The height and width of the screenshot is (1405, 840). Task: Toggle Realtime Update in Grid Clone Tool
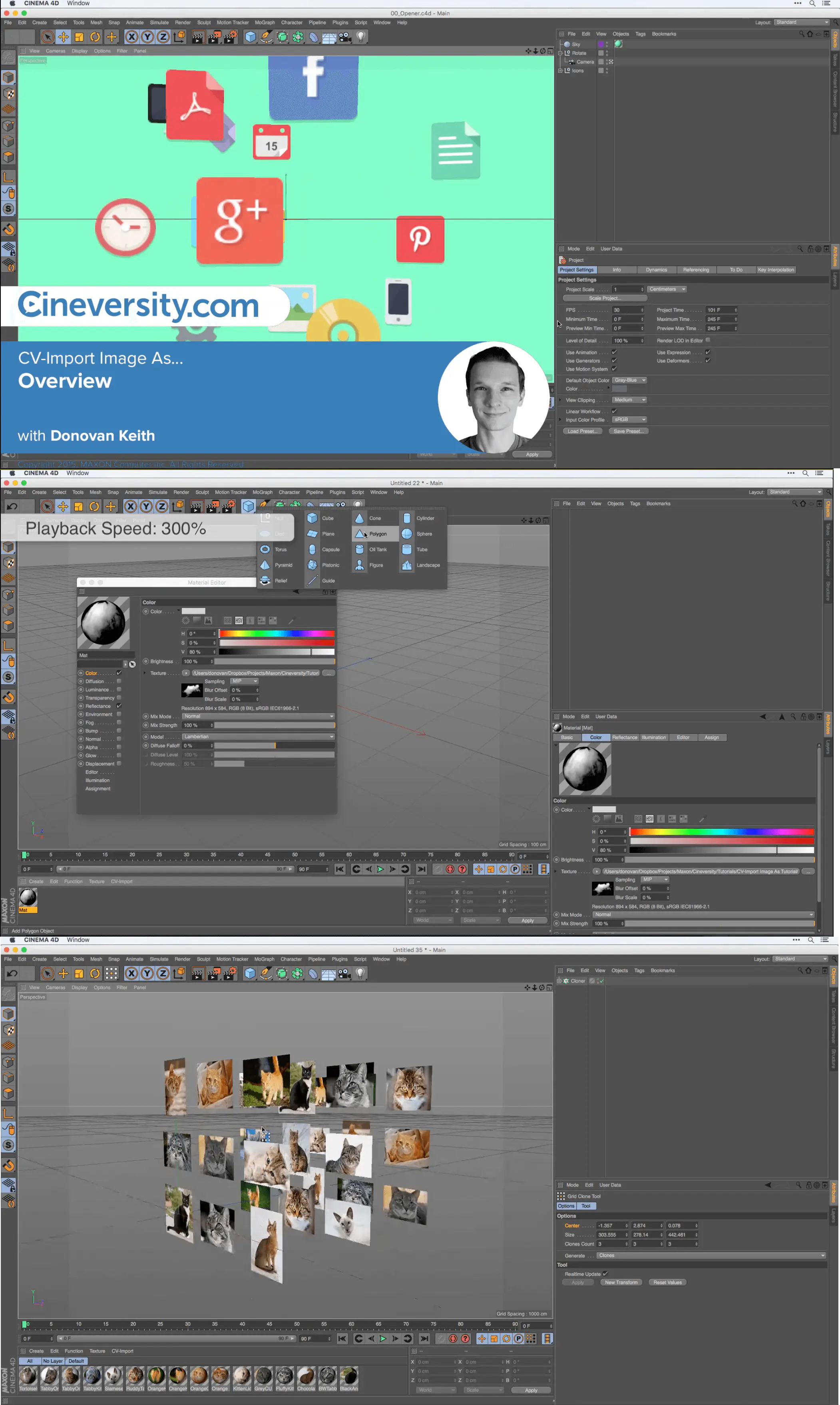(x=605, y=1274)
